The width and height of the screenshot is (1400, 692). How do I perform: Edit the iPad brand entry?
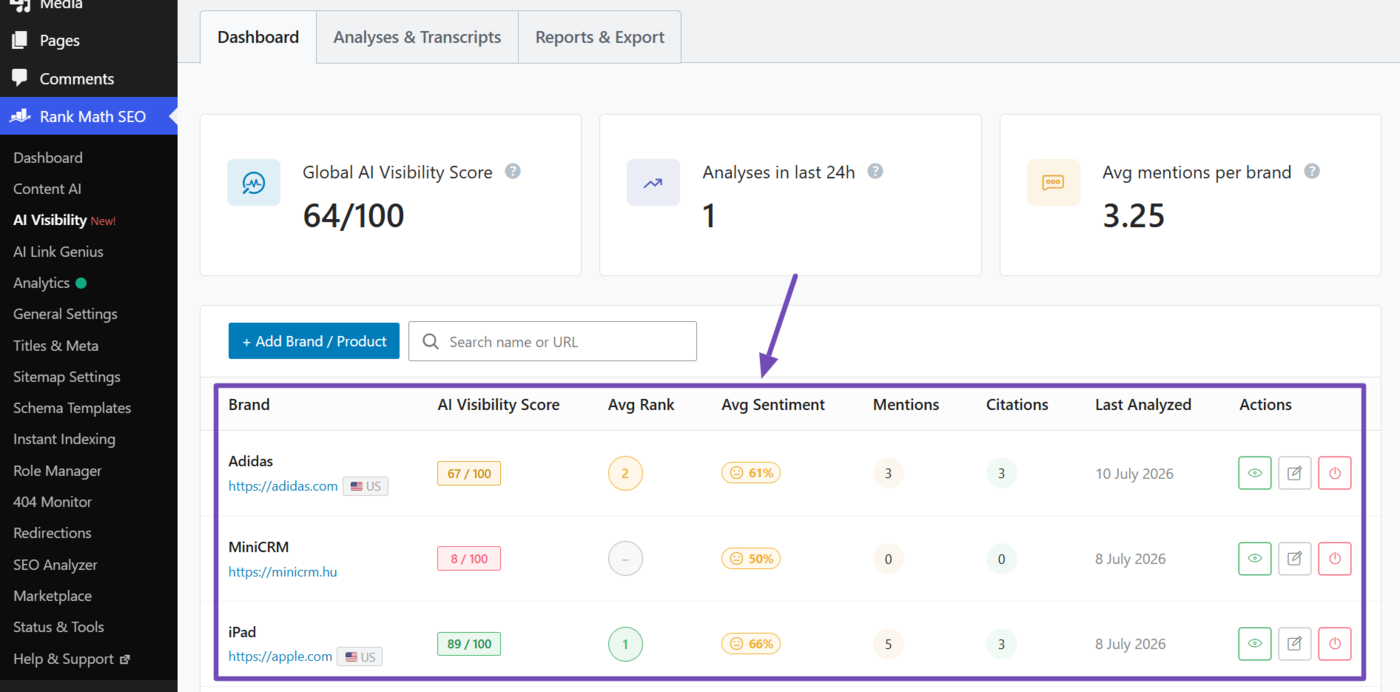1294,643
